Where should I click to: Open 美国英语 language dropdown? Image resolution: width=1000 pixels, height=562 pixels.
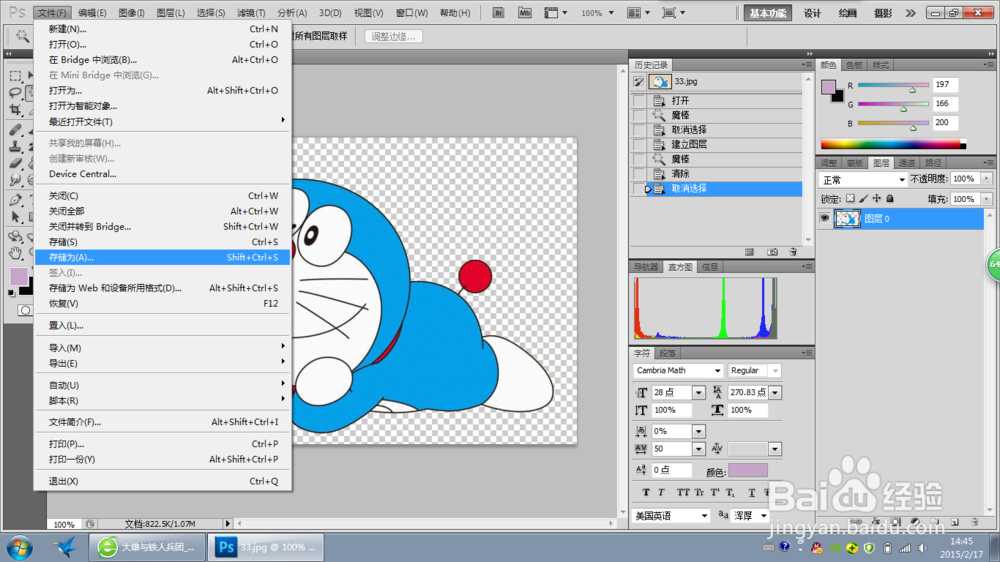tap(704, 515)
